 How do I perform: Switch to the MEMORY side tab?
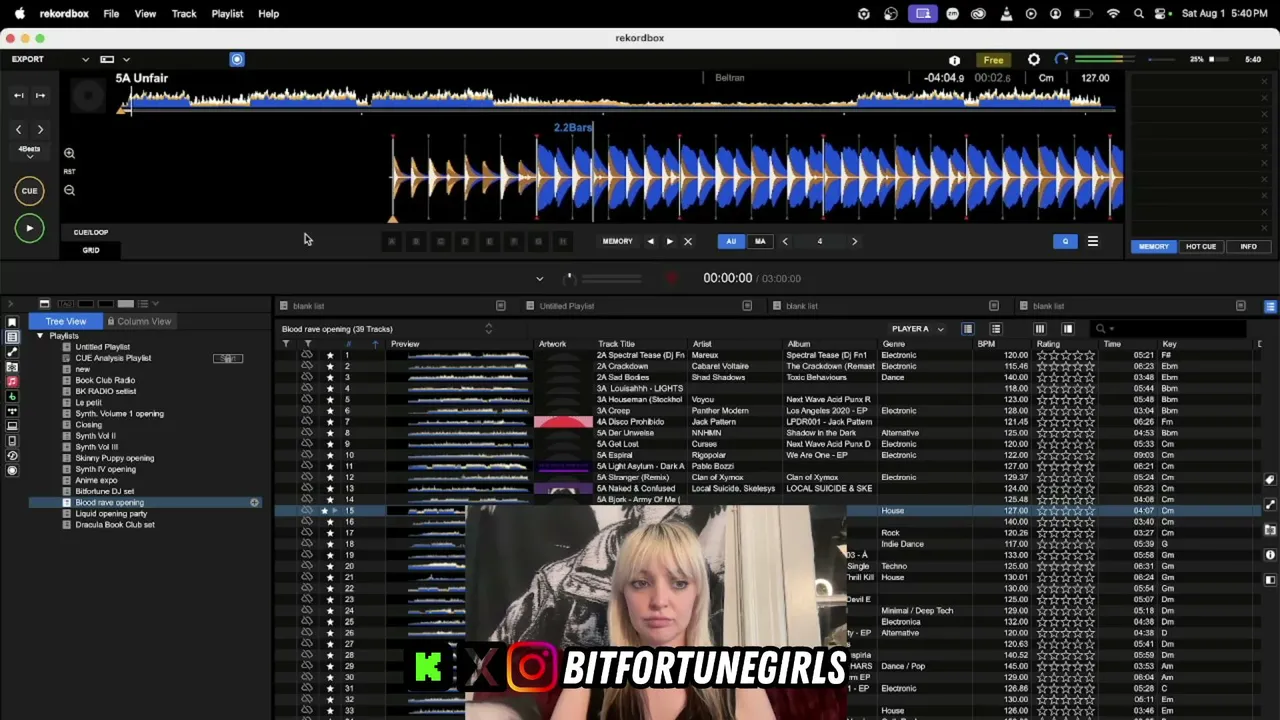coord(1153,246)
